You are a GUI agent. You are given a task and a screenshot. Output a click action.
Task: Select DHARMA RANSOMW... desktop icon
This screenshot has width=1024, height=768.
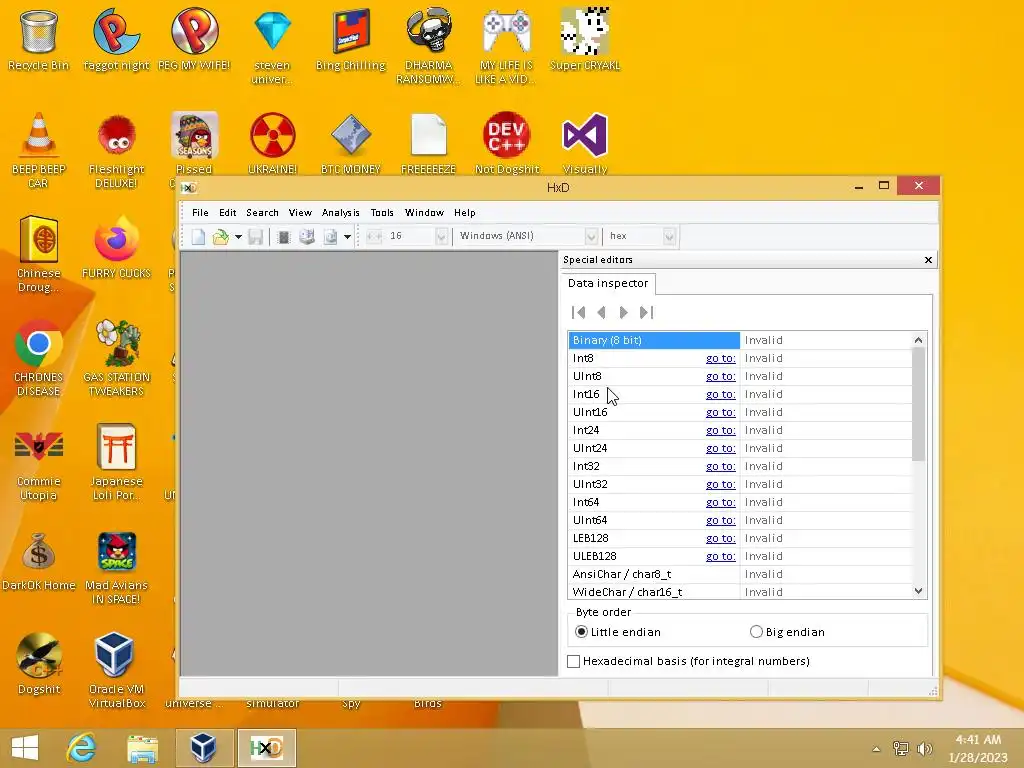[x=428, y=46]
